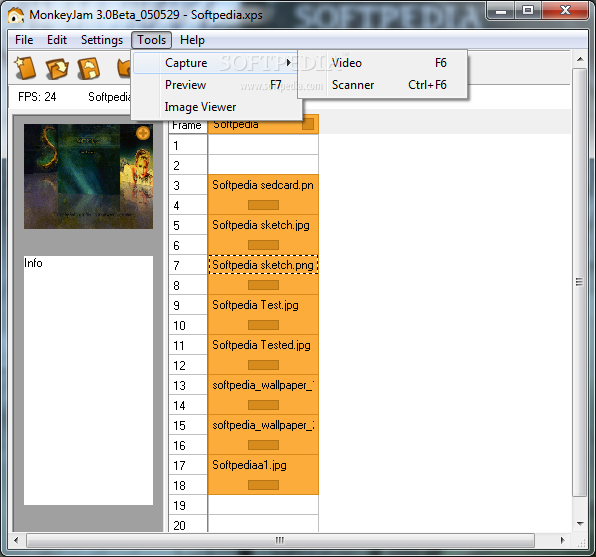
Task: Click the horizontal scrollbar right arrow
Action: [563, 540]
